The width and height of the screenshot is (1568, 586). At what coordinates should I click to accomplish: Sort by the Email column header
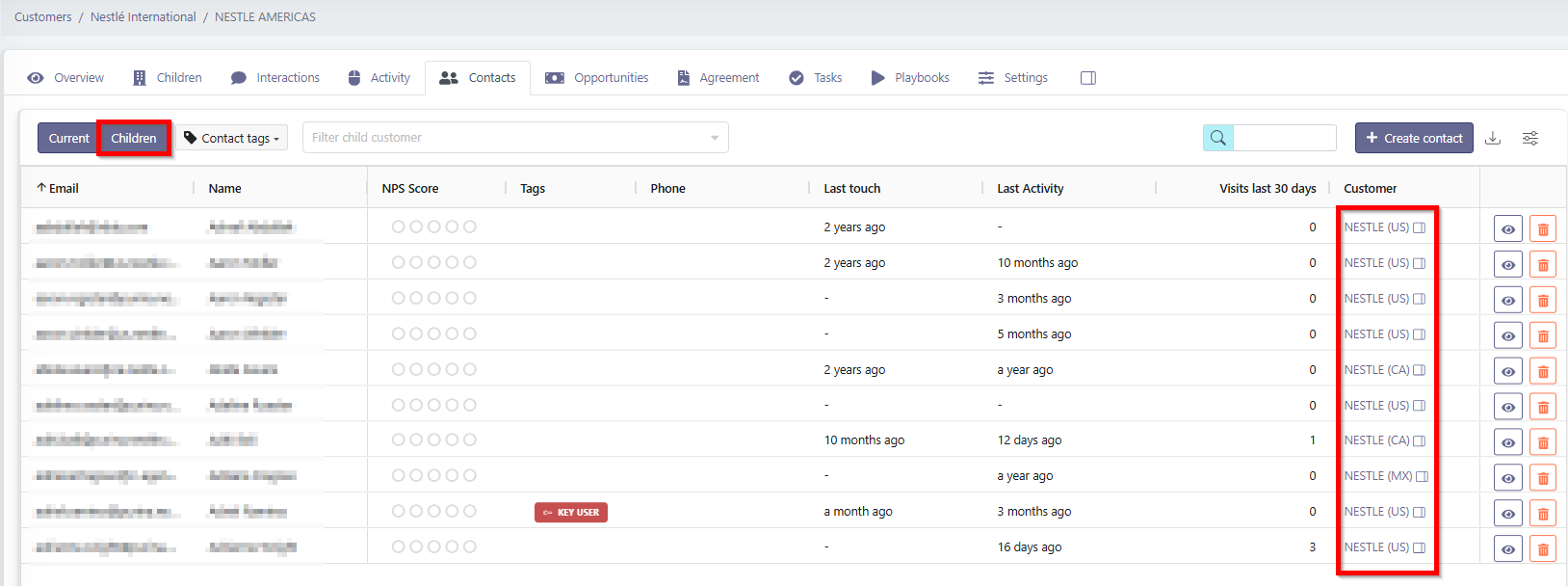click(x=64, y=189)
